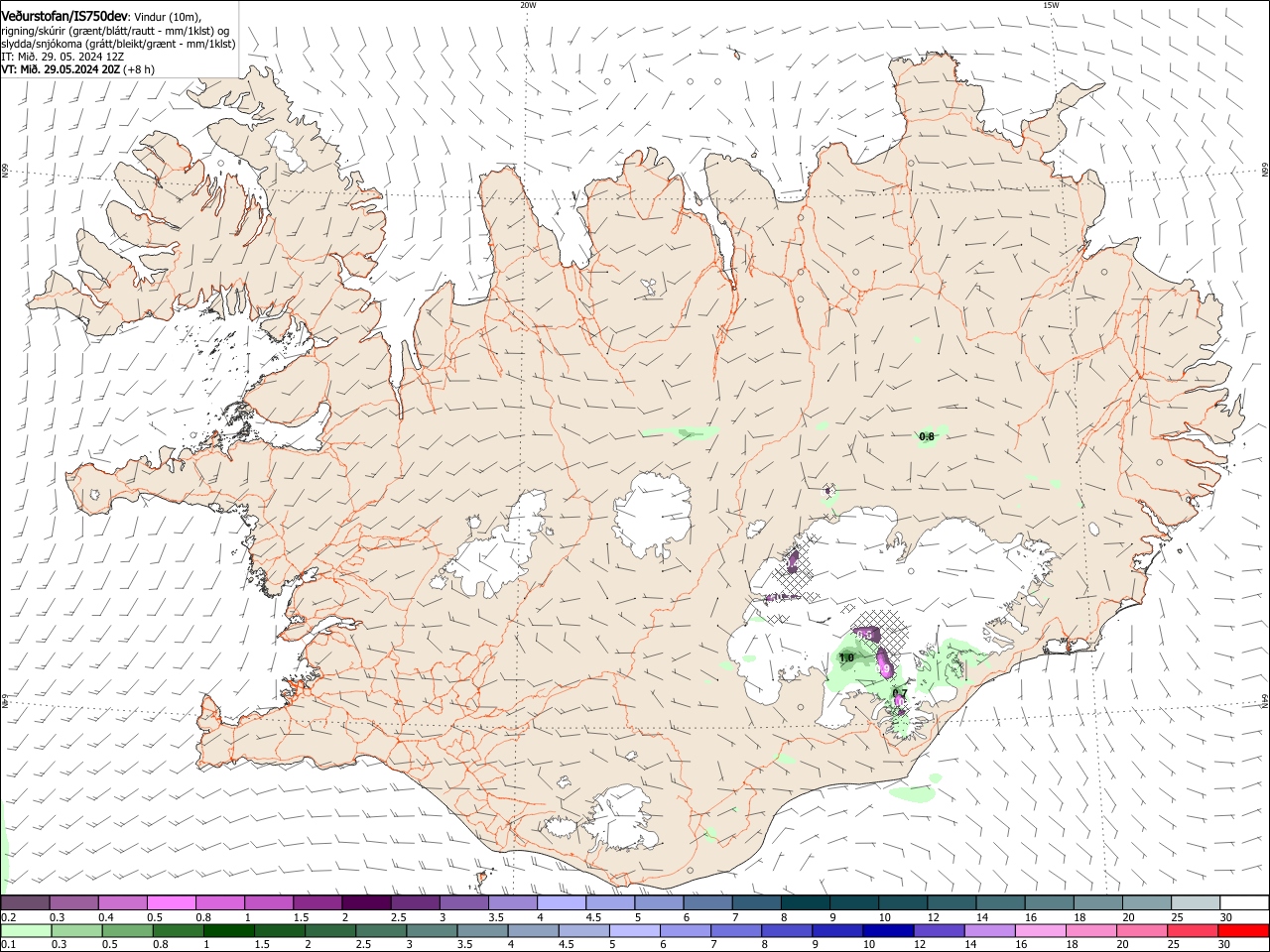Click the 0.7 precipitation value on the map
Image resolution: width=1270 pixels, height=952 pixels.
900,693
